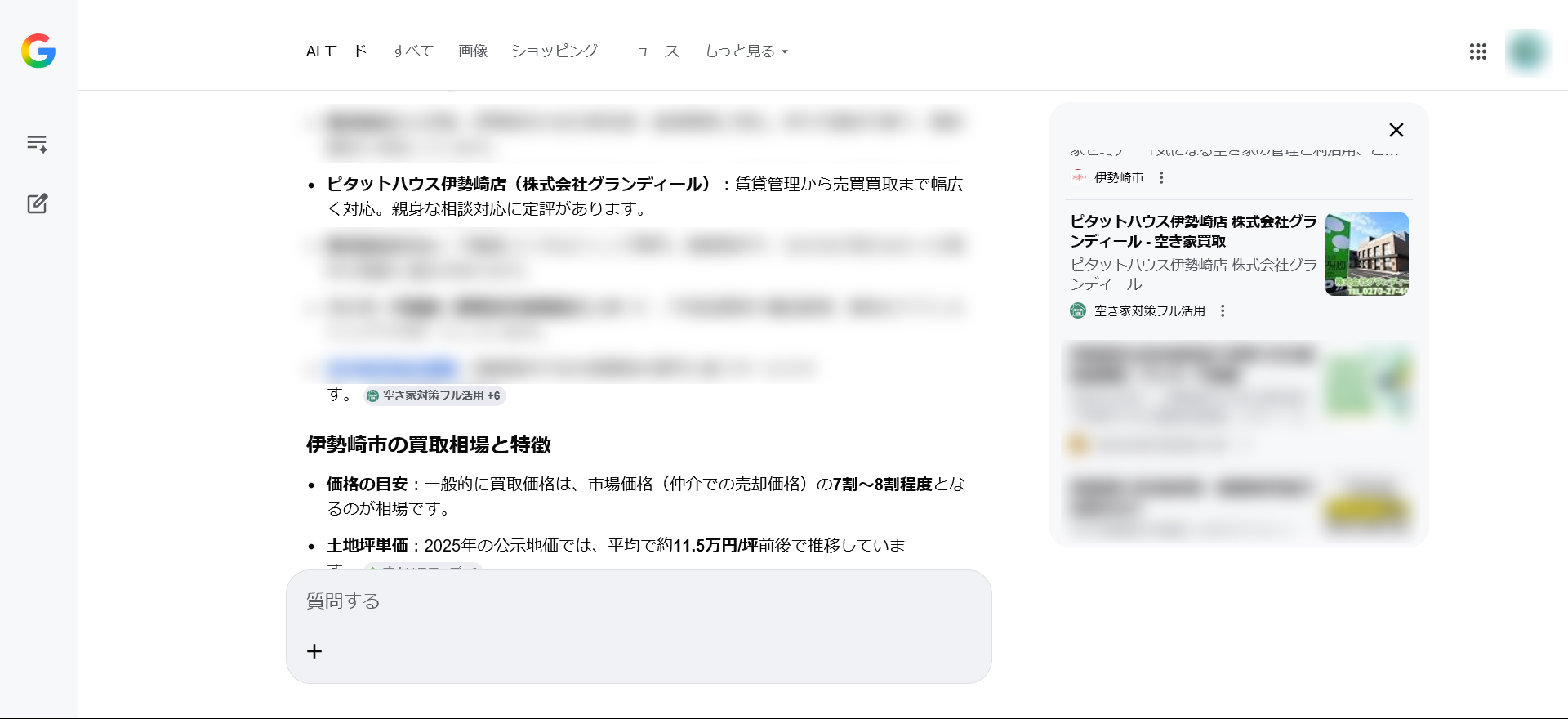
Task: Click the 空き家対策フル活用 +6 source chip
Action: click(434, 395)
